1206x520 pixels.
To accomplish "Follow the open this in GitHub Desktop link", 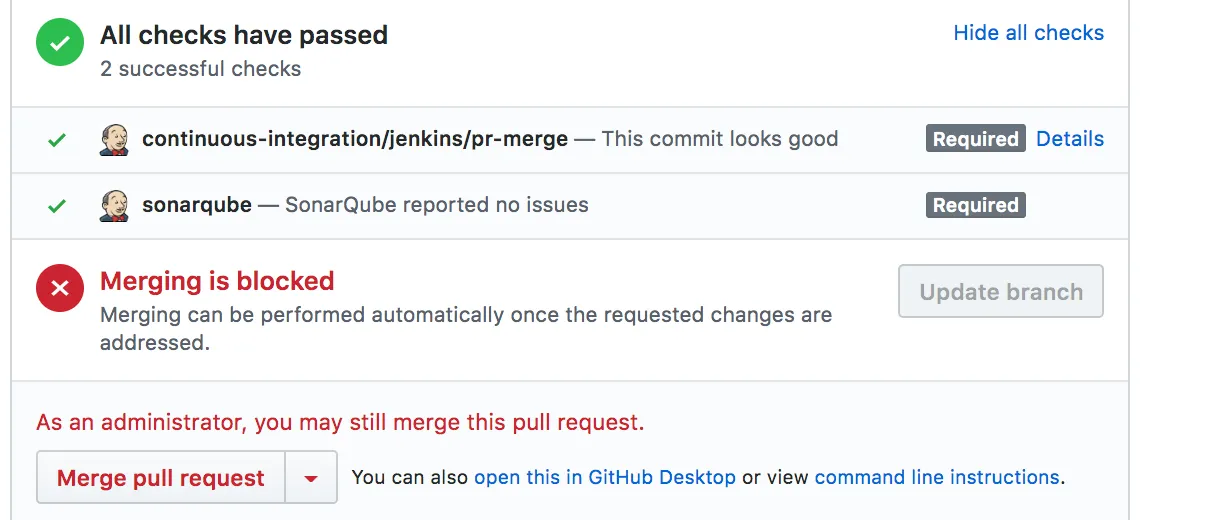I will point(605,478).
